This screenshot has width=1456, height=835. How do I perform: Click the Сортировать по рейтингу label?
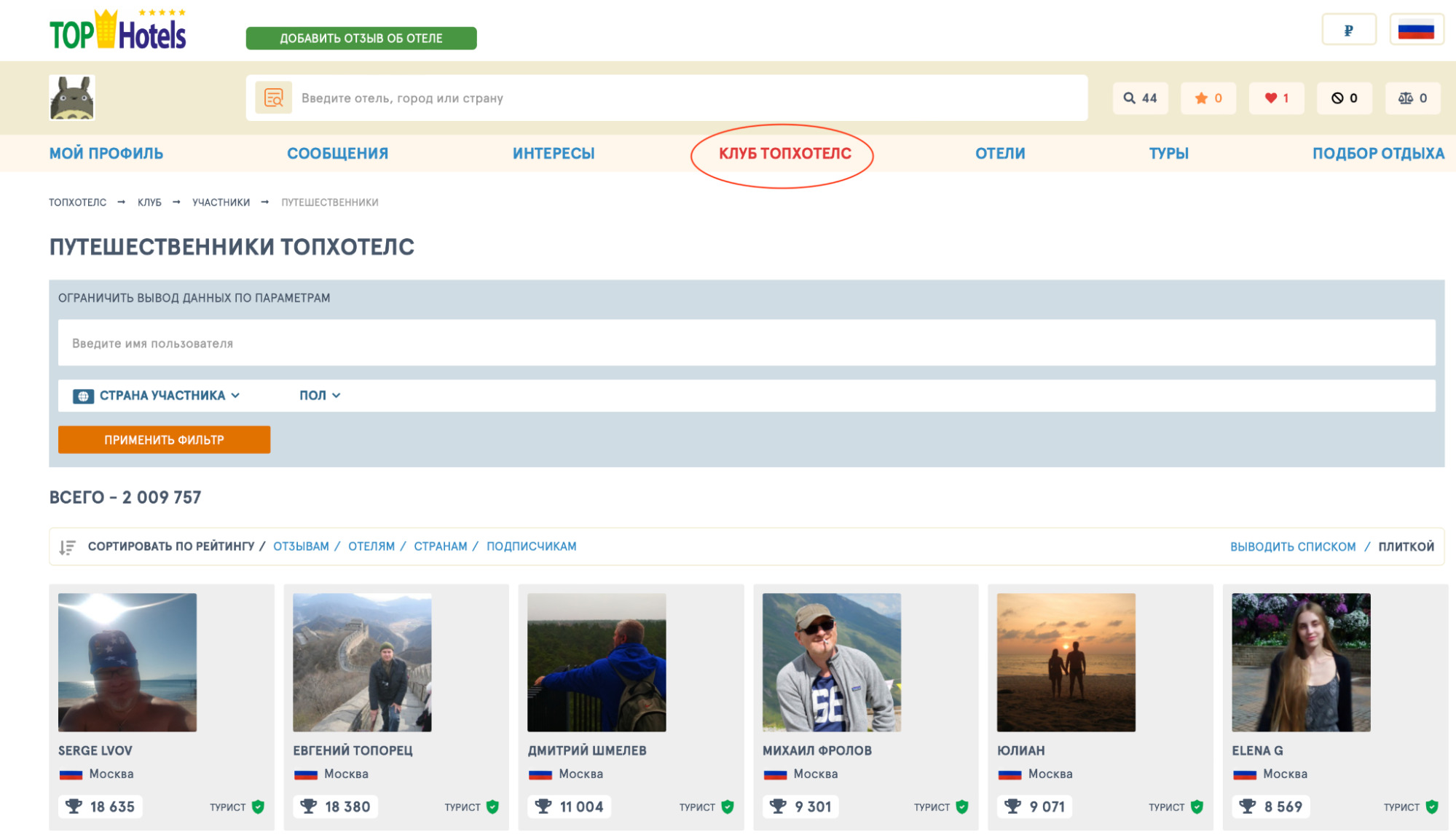(x=171, y=546)
